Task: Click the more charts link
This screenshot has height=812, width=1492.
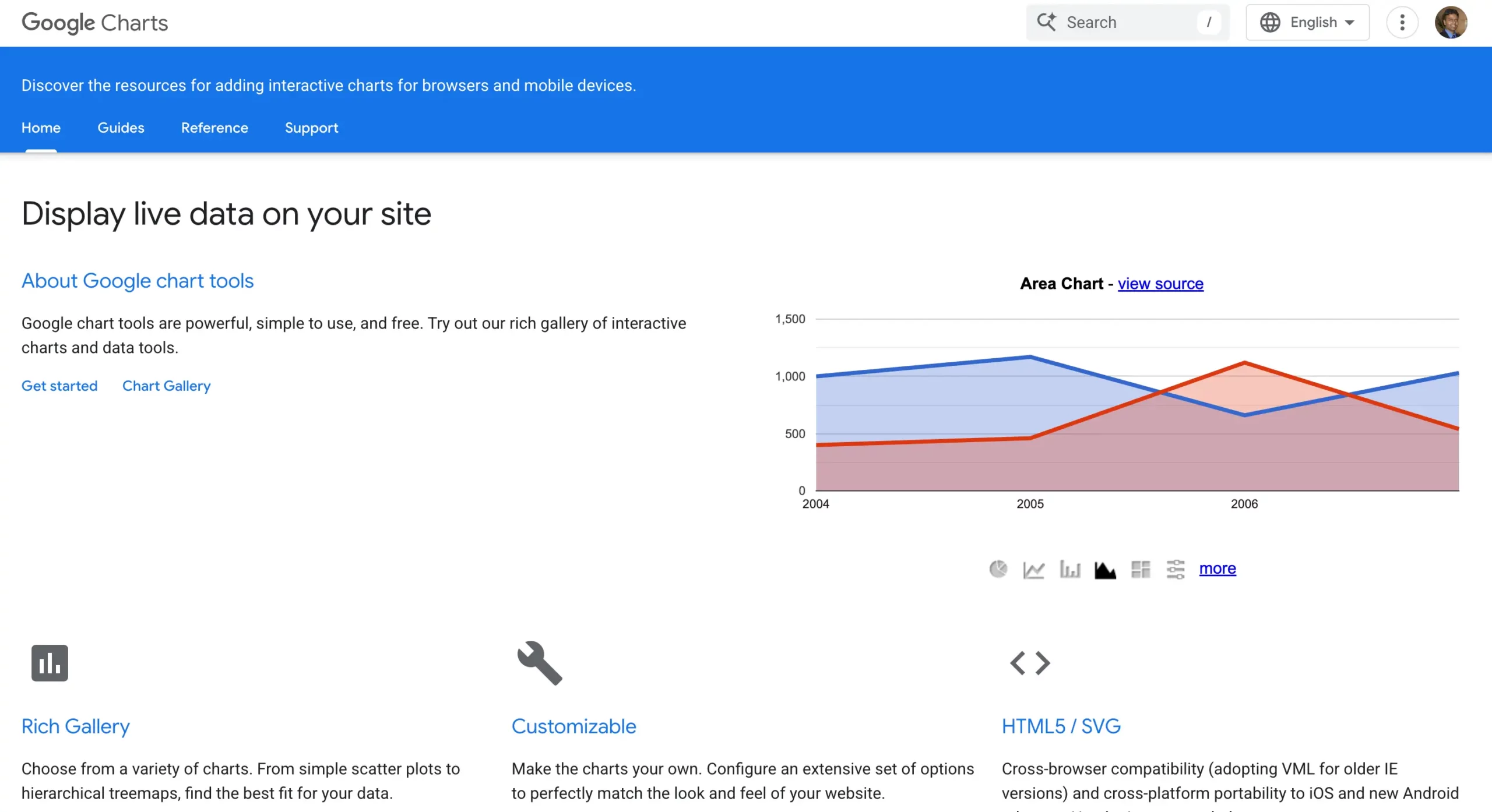Action: (x=1217, y=569)
